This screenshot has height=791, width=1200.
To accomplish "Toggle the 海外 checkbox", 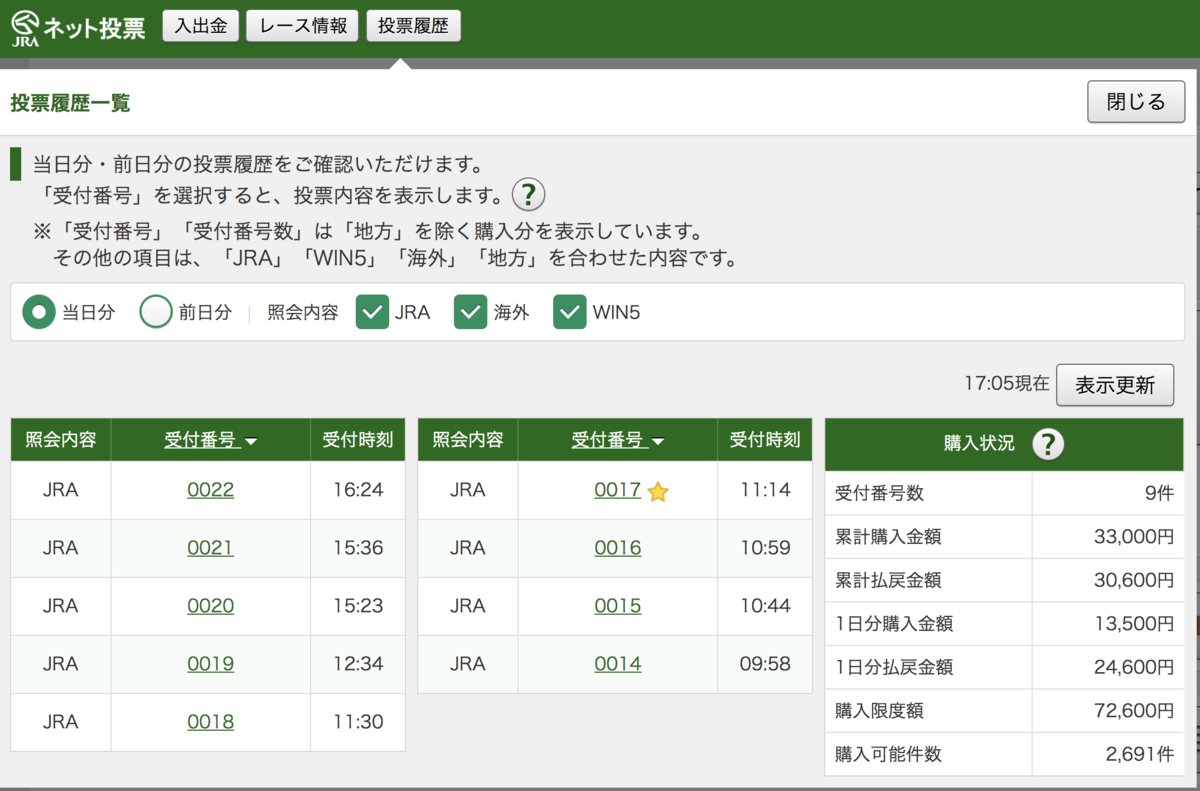I will 470,312.
